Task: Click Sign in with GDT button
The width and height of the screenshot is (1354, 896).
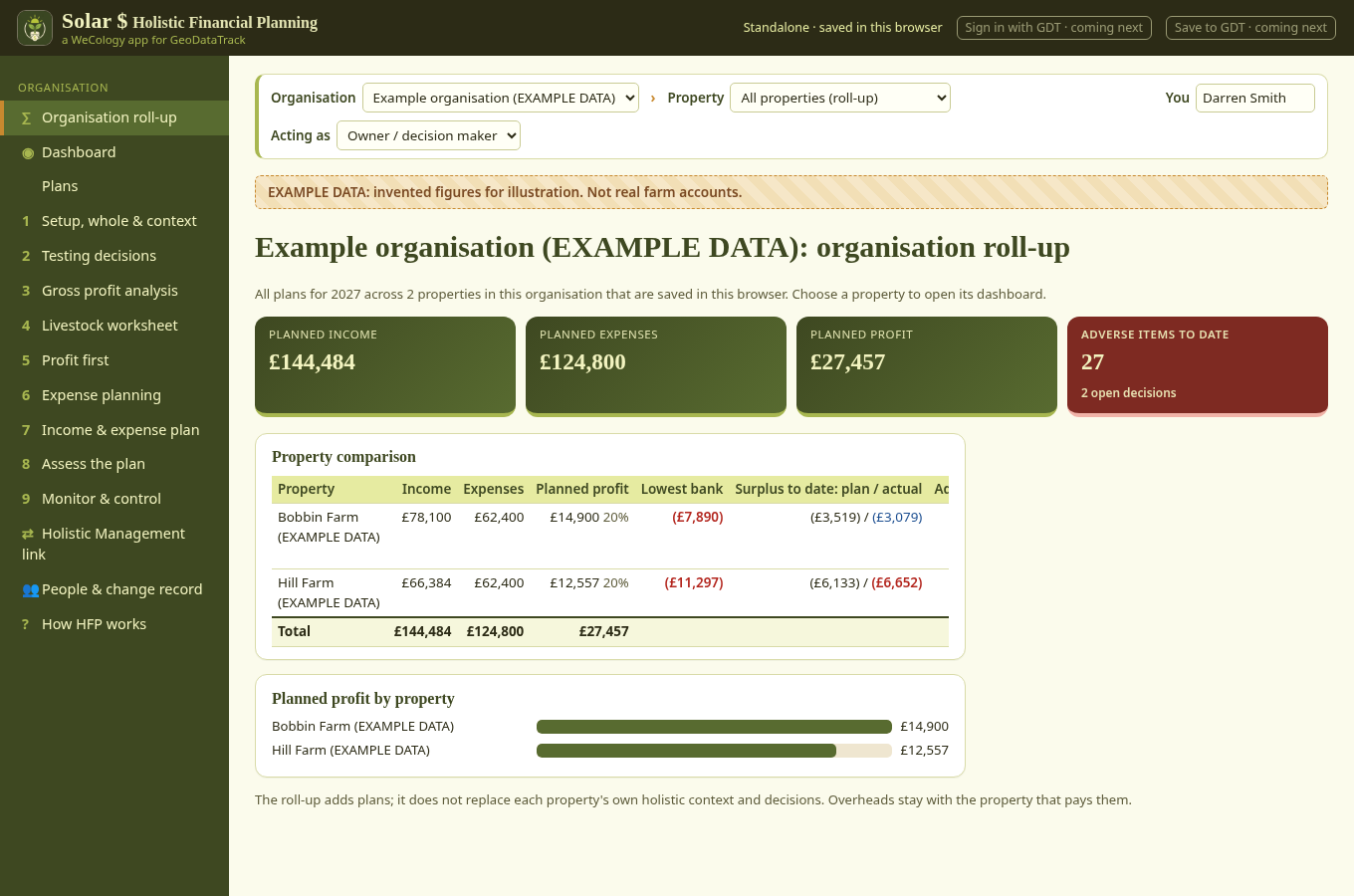Action: click(1054, 28)
